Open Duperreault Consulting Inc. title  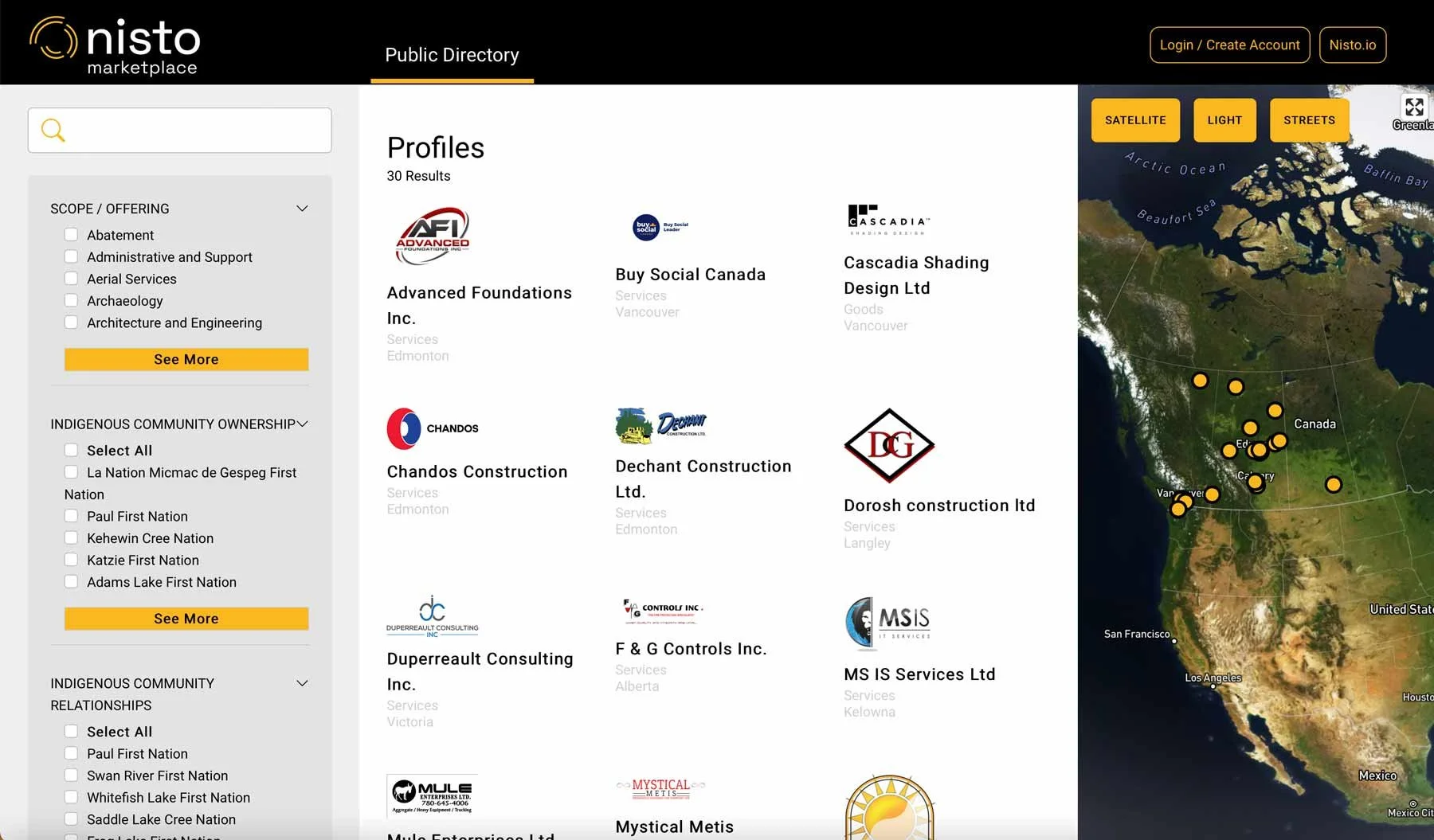[480, 671]
